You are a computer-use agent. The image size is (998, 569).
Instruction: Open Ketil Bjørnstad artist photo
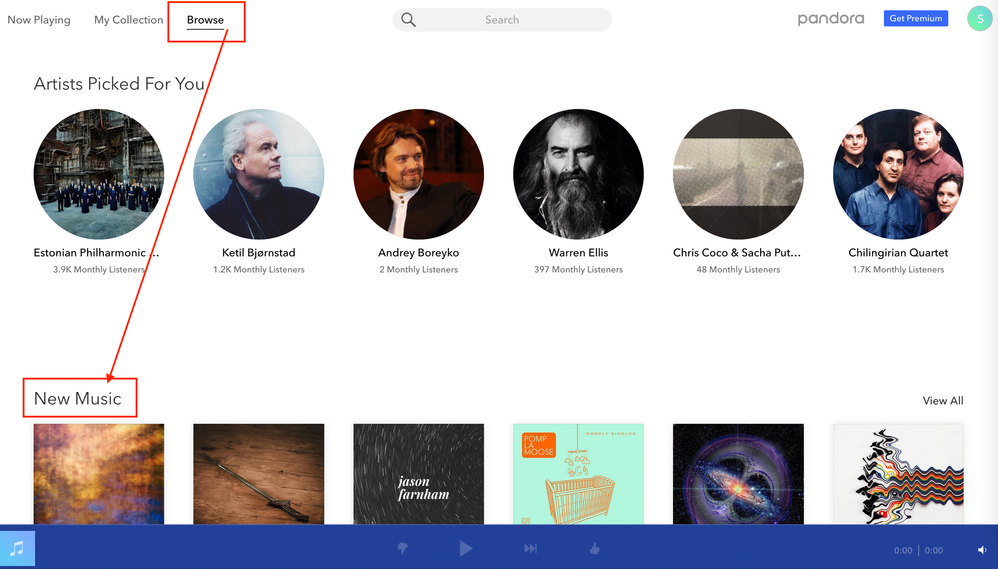click(x=258, y=174)
